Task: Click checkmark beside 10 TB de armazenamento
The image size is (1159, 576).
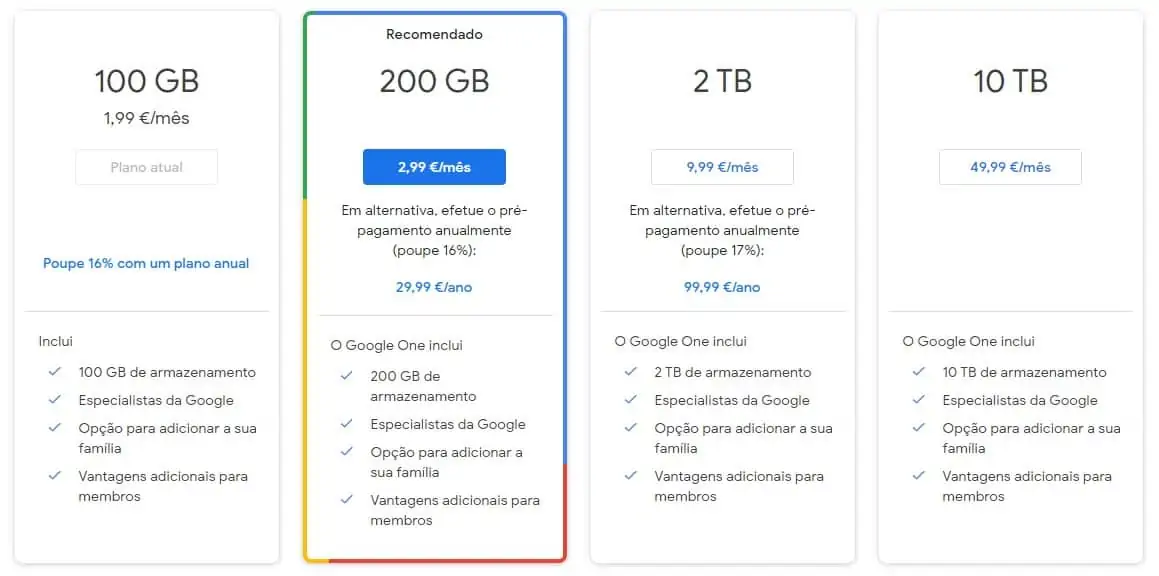Action: 919,372
